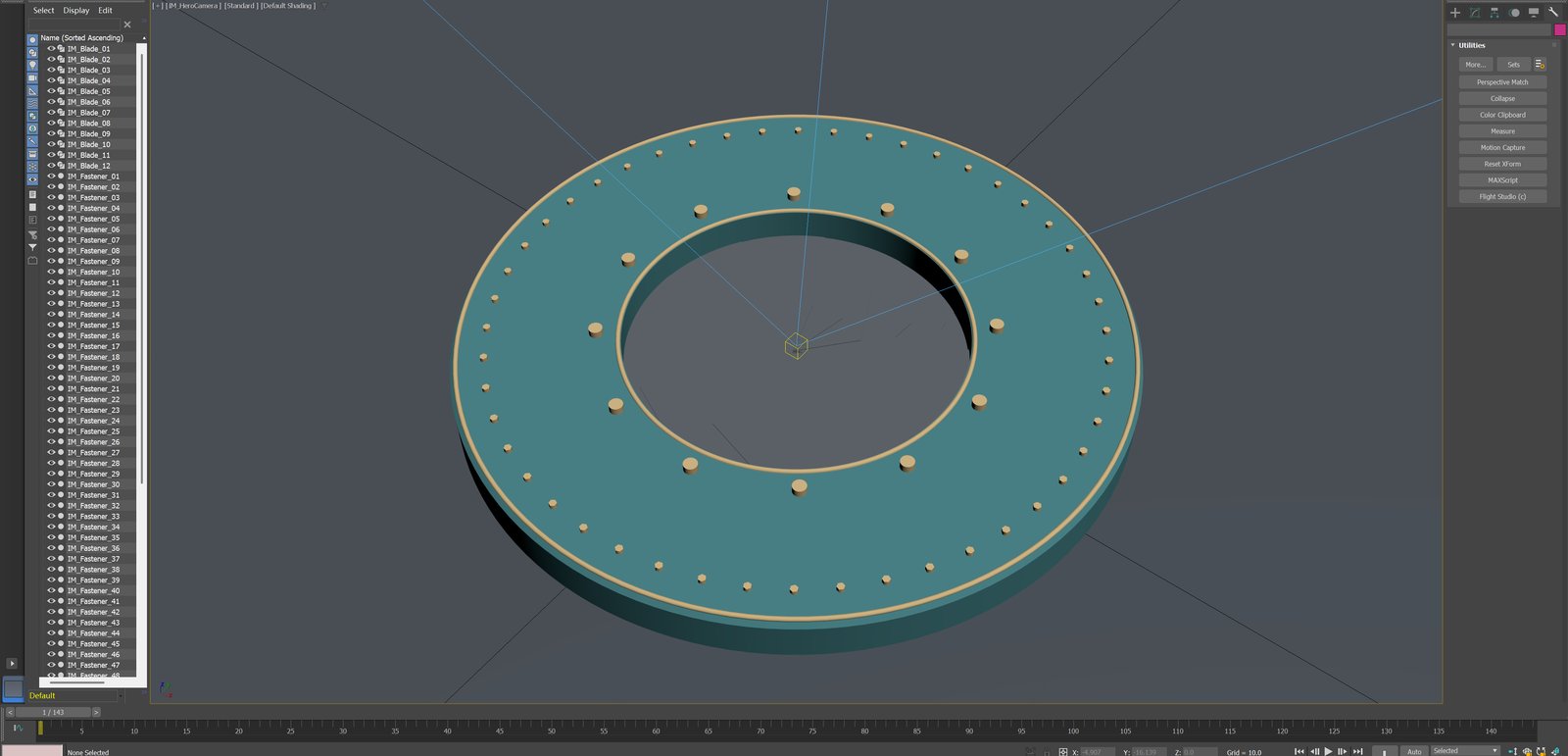Image resolution: width=1568 pixels, height=756 pixels.
Task: Toggle Display Geometry filter in Scene Explorer
Action: pyautogui.click(x=32, y=40)
